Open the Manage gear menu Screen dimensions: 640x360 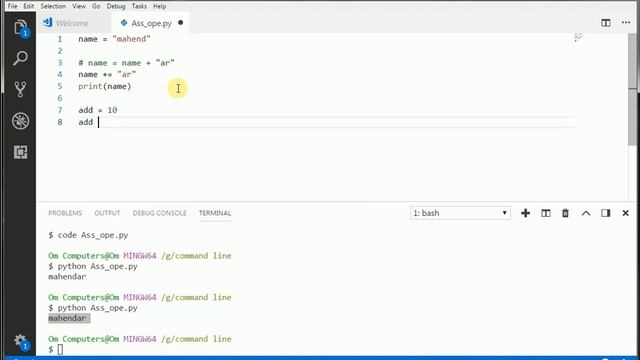(20, 341)
